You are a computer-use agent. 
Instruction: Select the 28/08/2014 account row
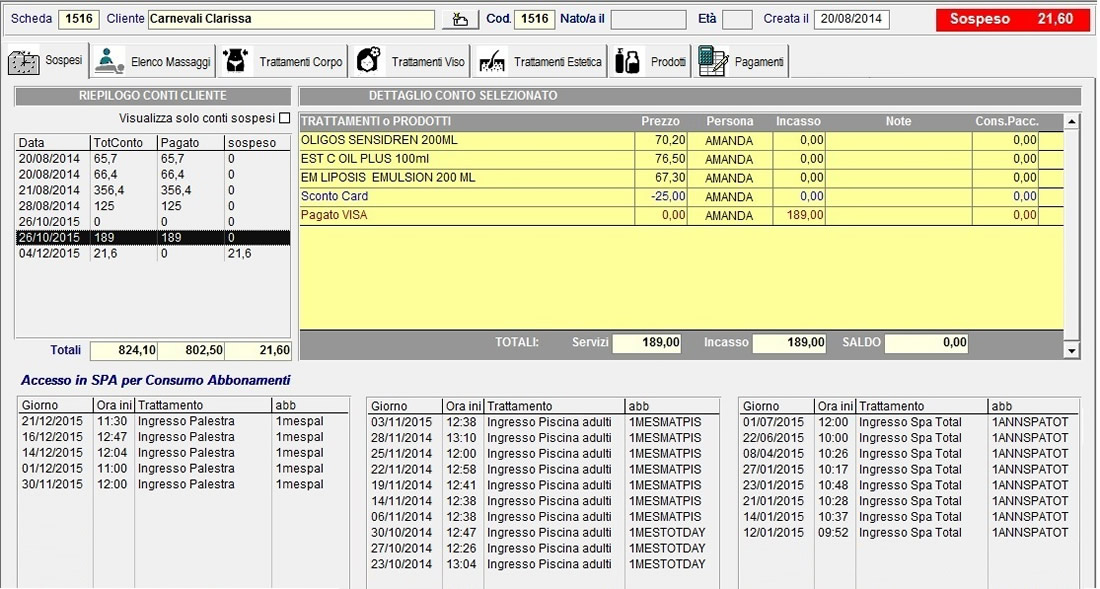click(153, 206)
